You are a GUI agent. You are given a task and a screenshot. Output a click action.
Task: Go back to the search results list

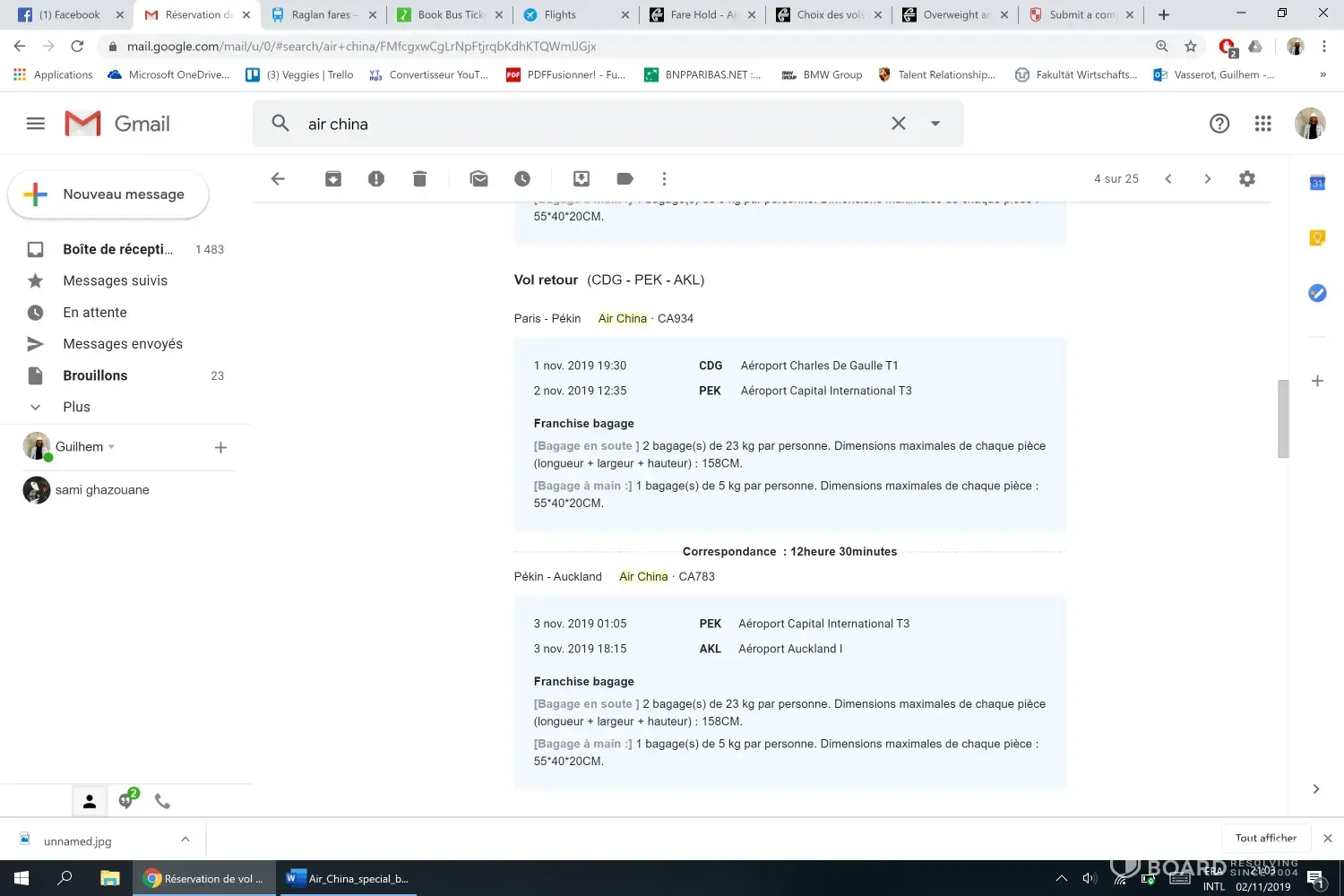278,179
